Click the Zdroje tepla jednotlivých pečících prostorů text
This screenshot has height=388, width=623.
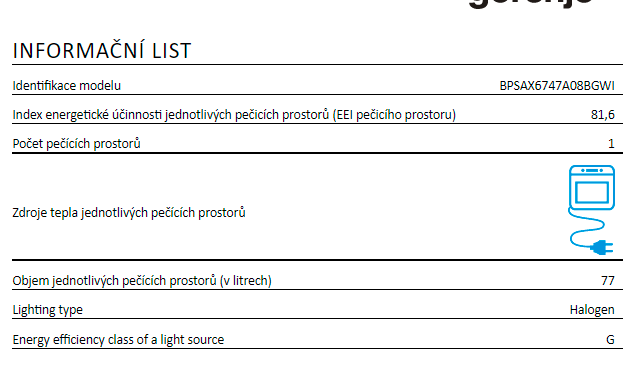pyautogui.click(x=129, y=212)
